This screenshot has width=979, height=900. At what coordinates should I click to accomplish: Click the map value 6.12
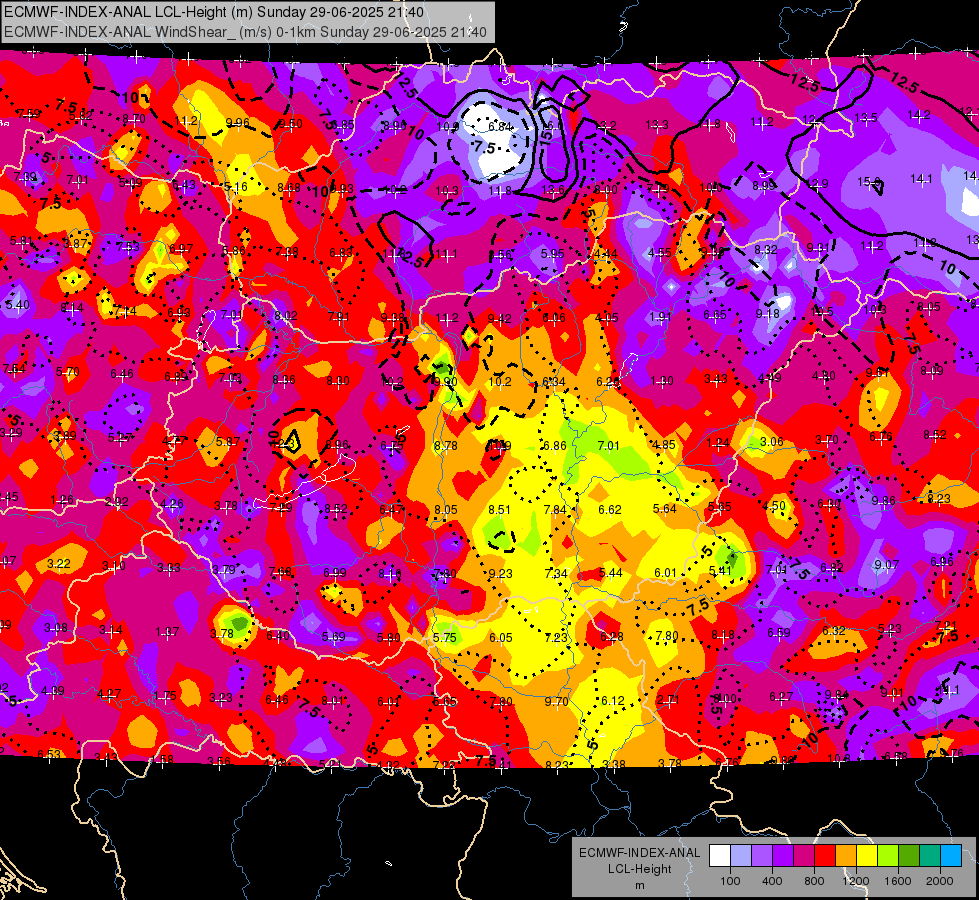click(612, 701)
